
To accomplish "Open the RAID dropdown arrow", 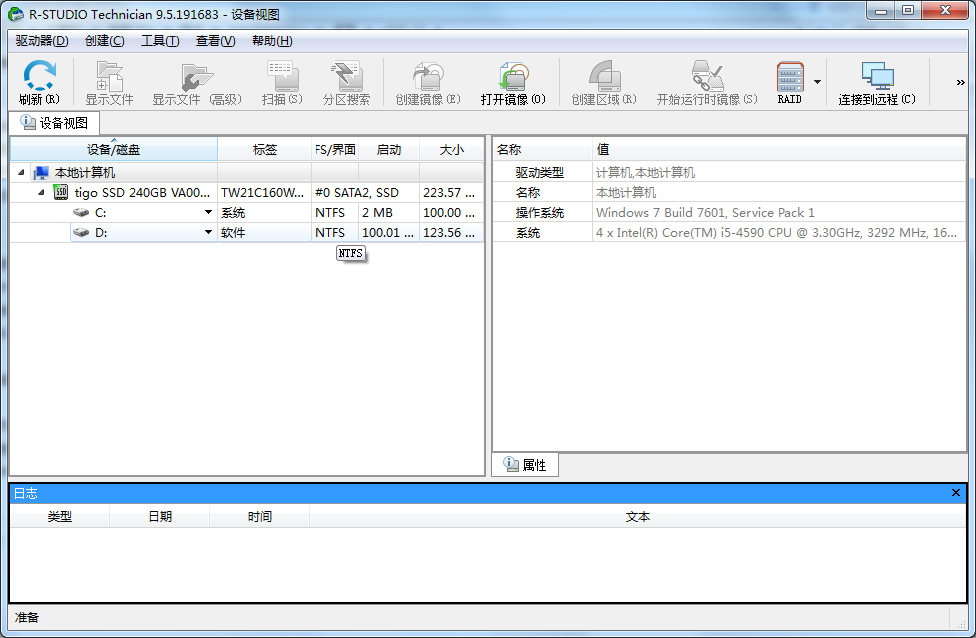I will tap(817, 82).
